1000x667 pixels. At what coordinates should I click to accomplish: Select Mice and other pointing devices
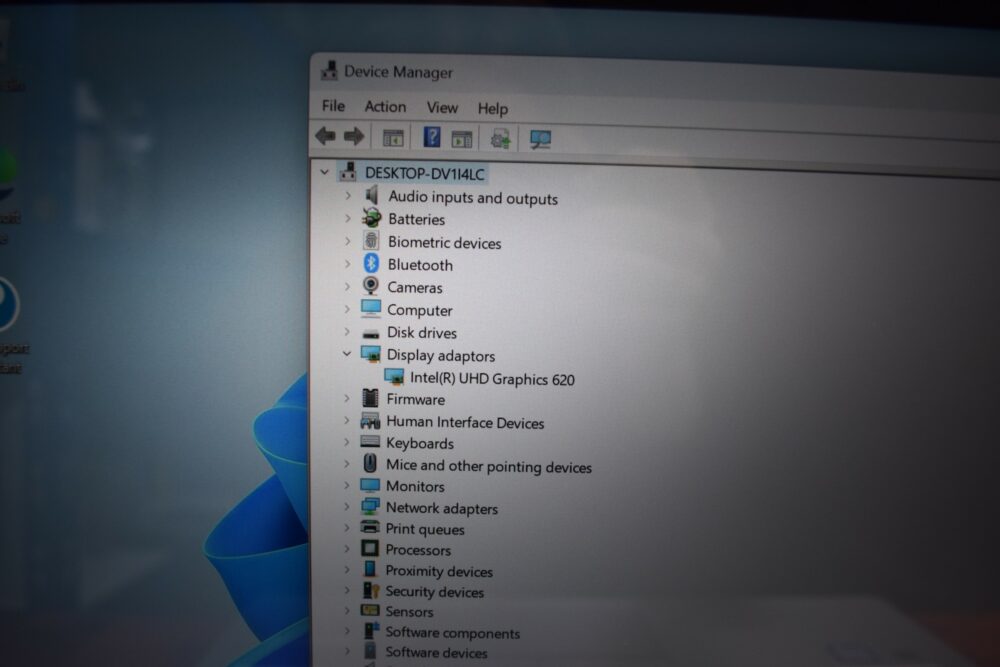click(x=489, y=466)
